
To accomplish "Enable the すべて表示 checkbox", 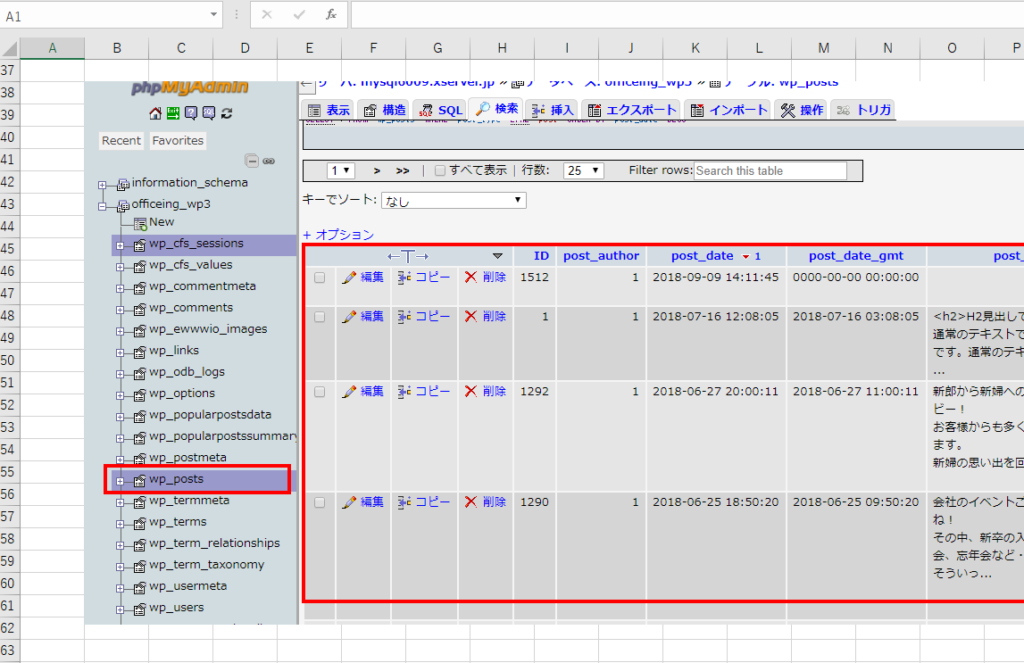I will [440, 171].
